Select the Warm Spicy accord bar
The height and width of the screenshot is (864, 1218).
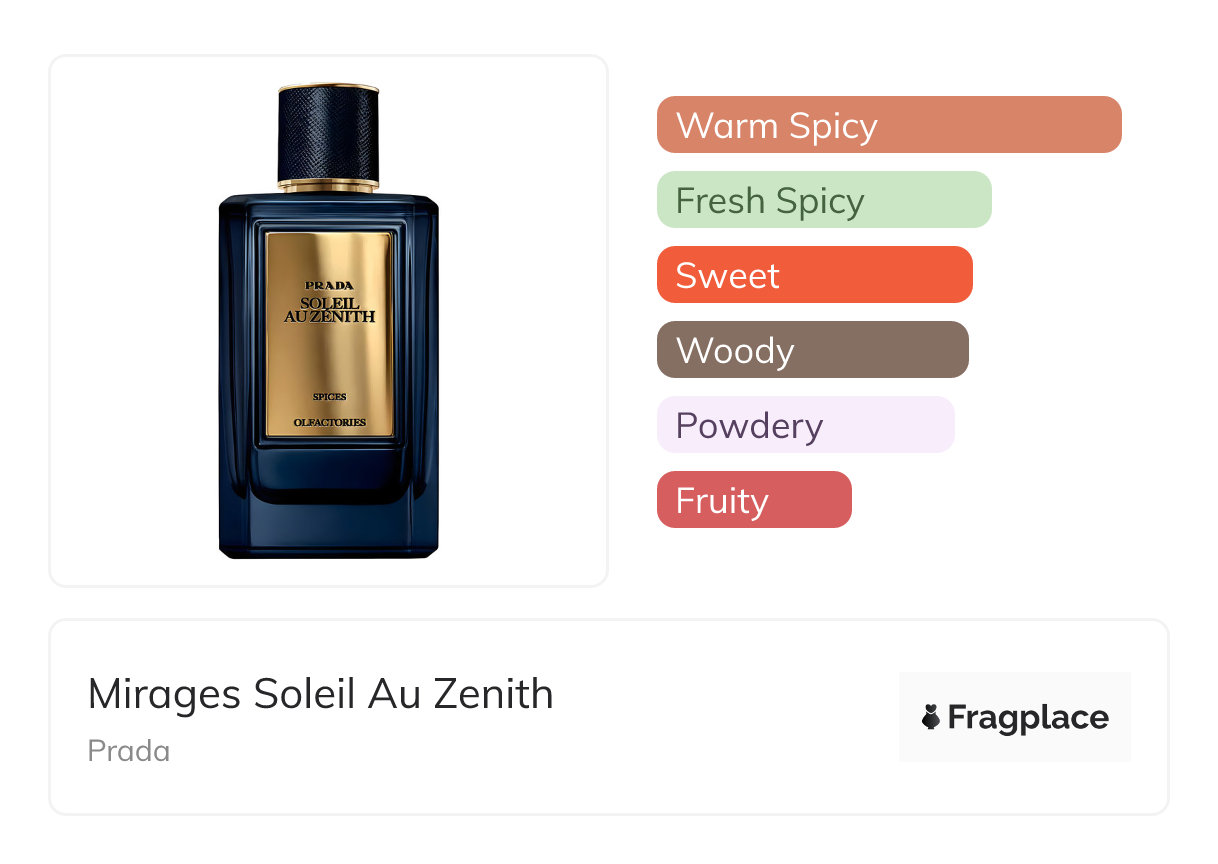tap(889, 125)
